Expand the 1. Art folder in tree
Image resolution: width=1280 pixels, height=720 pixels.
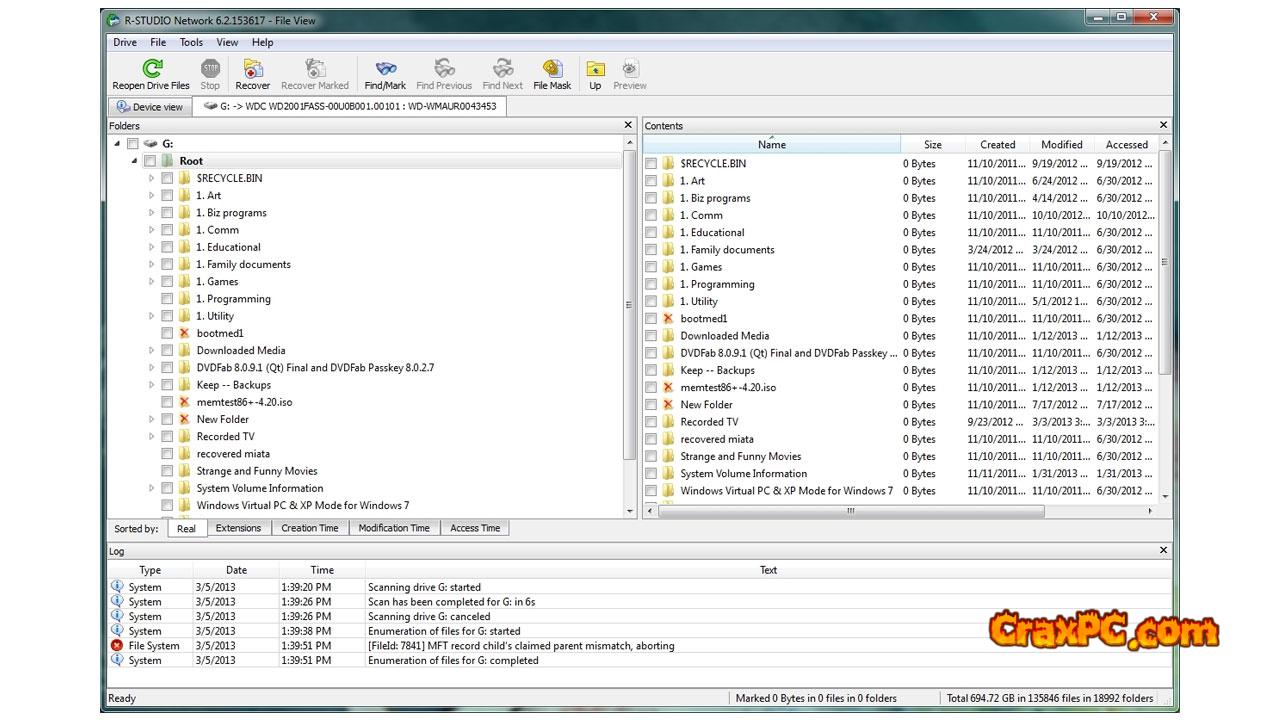(x=152, y=196)
